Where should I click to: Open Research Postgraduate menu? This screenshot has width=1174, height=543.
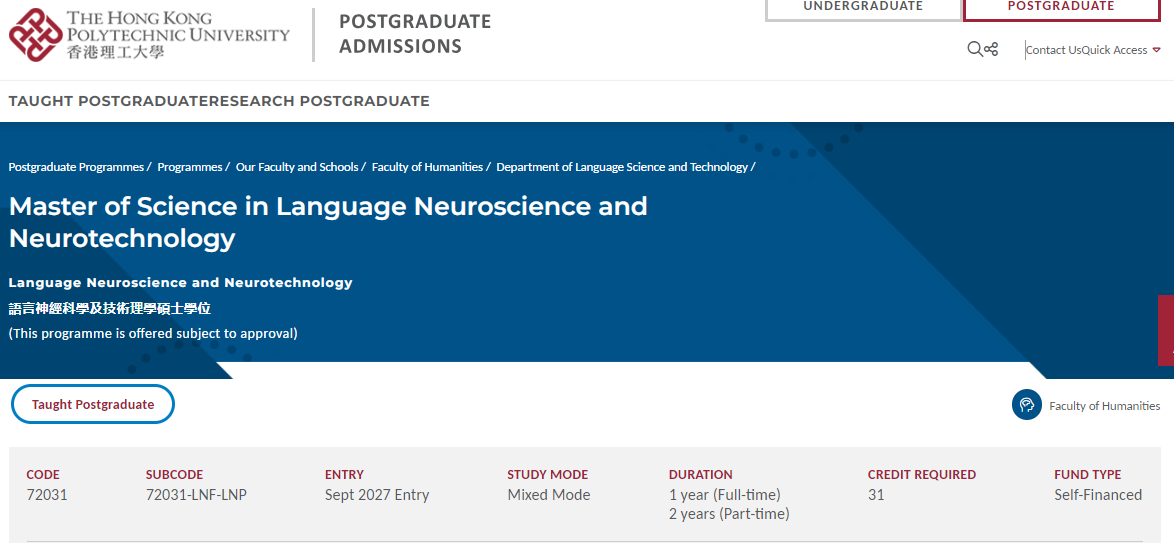320,101
